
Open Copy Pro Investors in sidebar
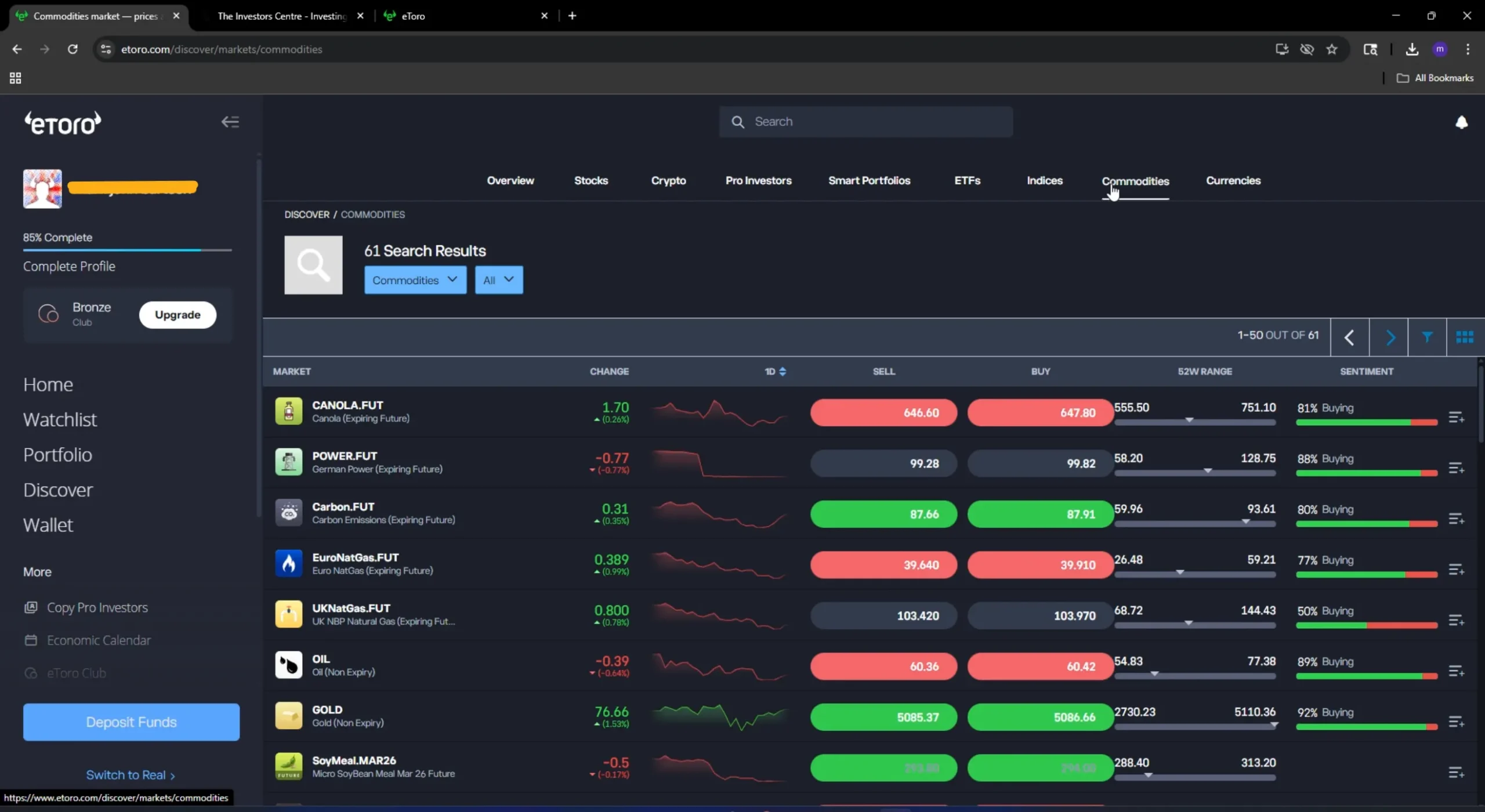coord(86,607)
